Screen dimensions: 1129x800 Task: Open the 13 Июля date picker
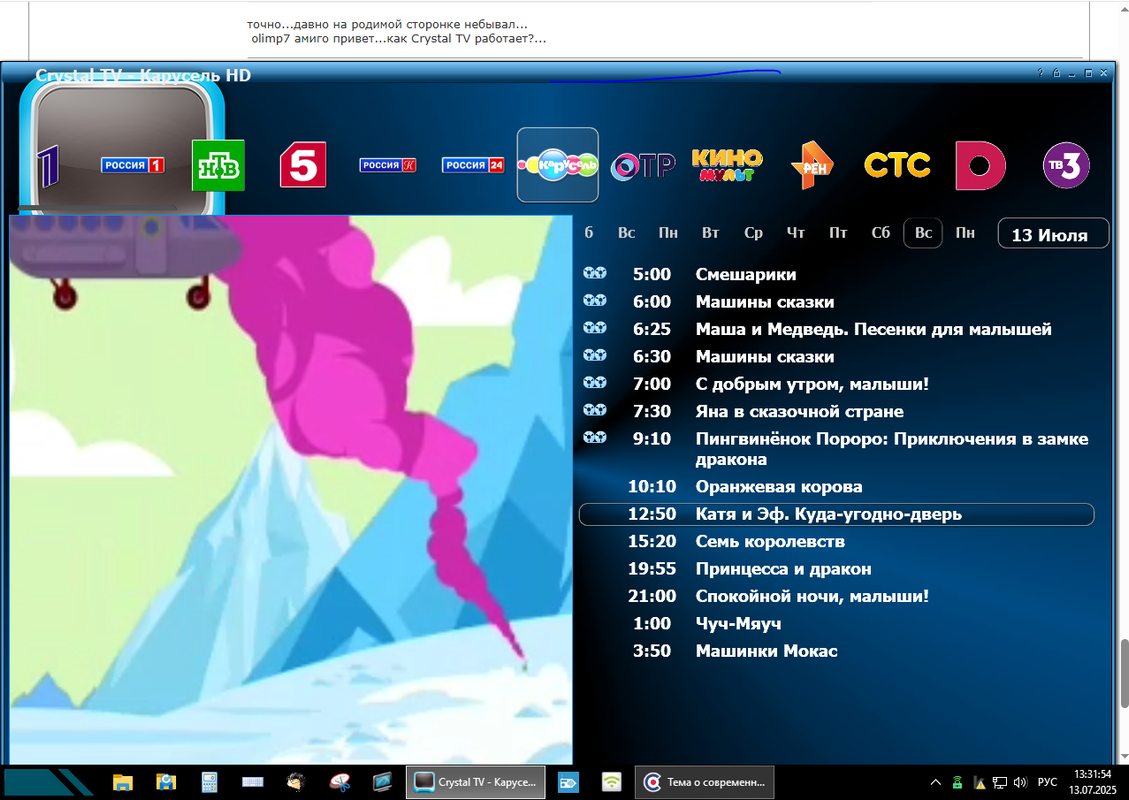coord(1053,234)
